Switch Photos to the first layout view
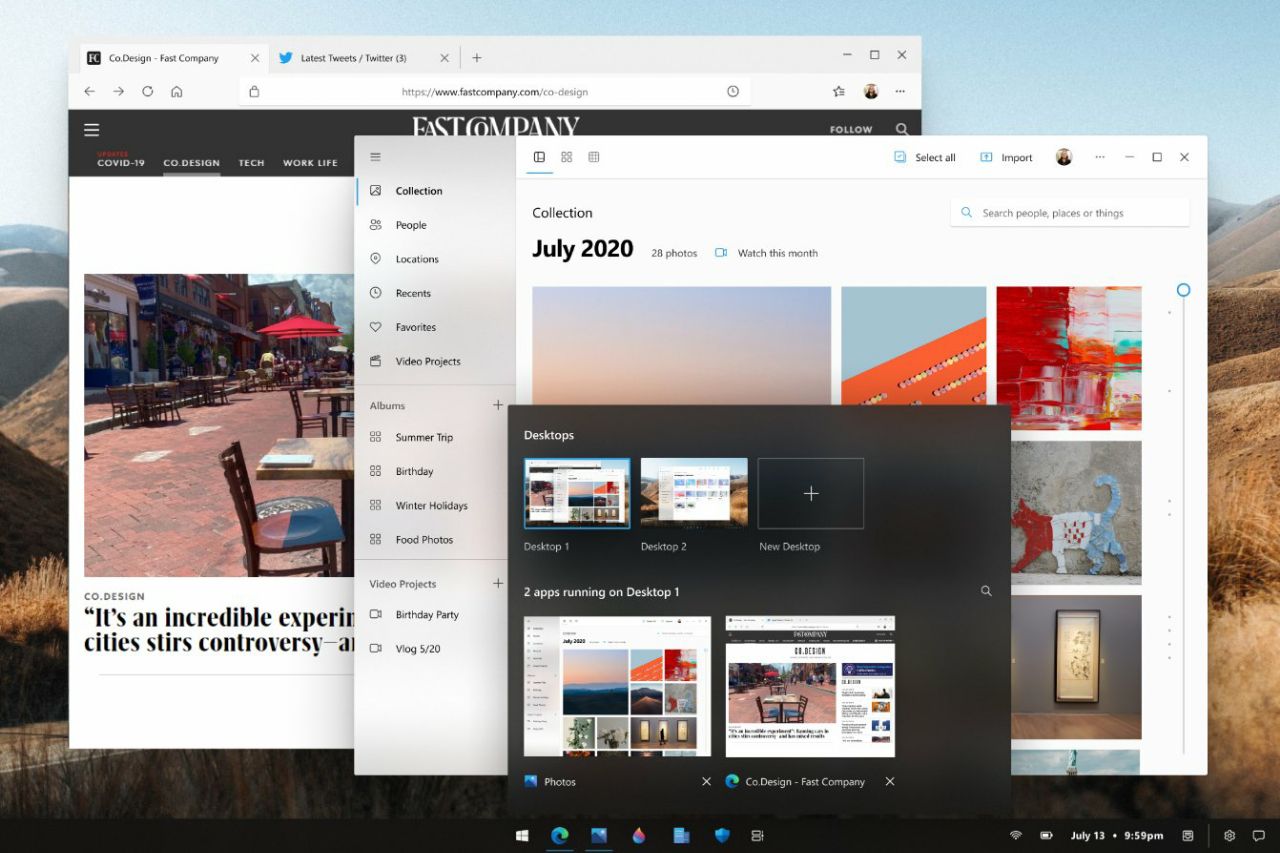 coord(539,157)
